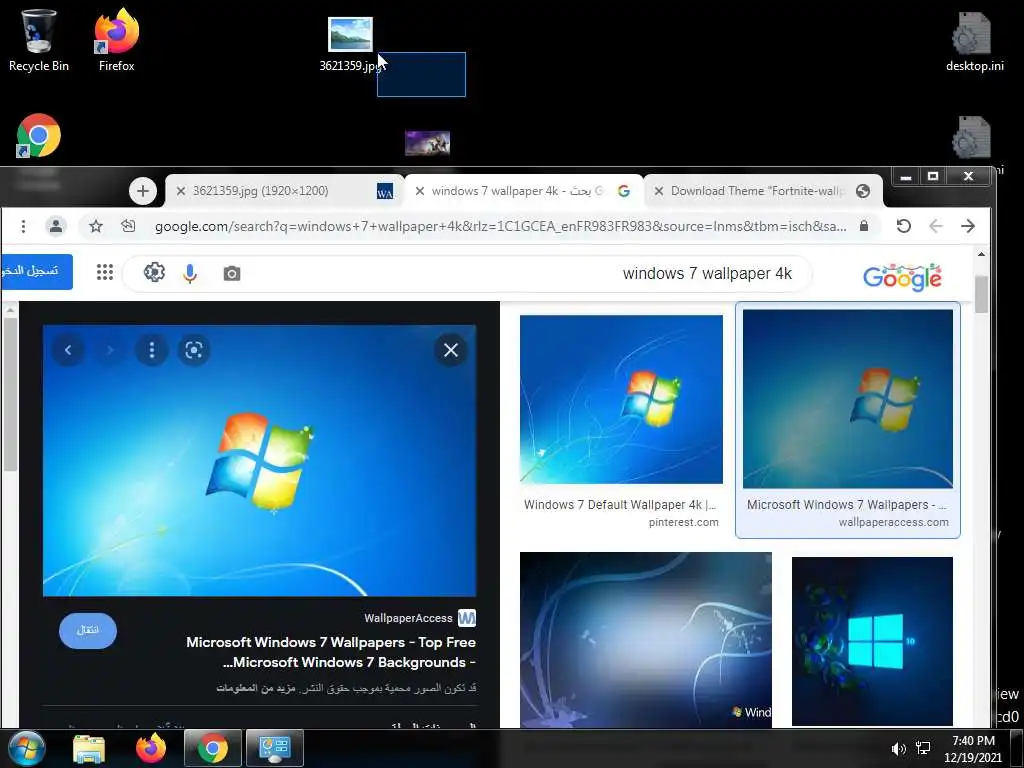Start voice search with microphone icon
Screen dimensions: 1024x768
tap(190, 274)
